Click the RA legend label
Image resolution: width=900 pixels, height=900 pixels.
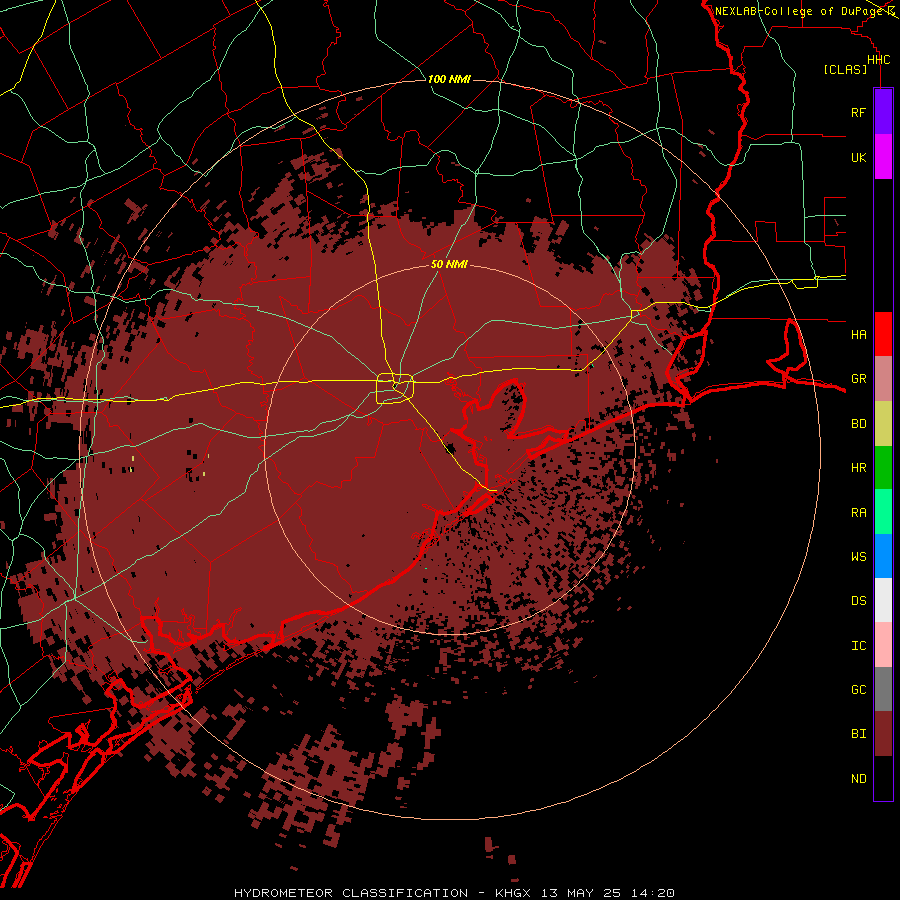pyautogui.click(x=858, y=512)
